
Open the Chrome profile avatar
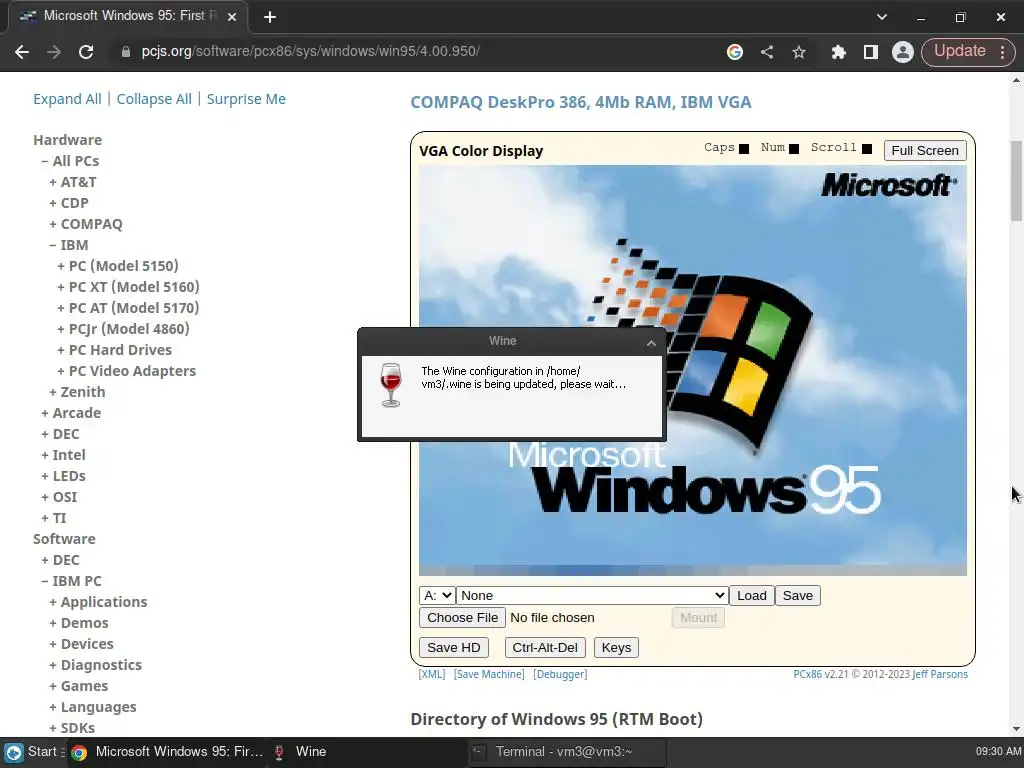pos(903,52)
